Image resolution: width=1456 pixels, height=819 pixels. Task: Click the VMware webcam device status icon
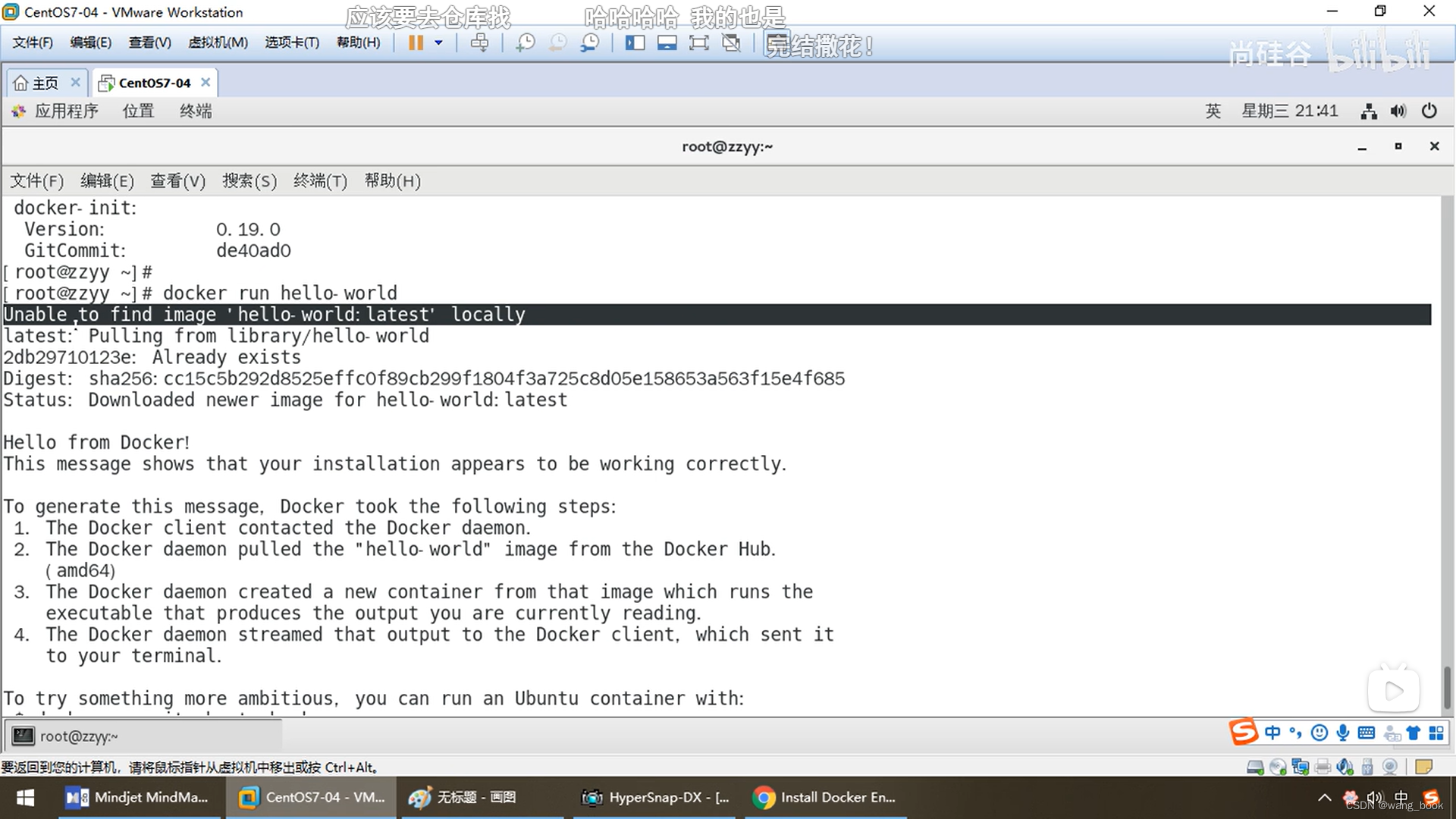tap(1390, 767)
